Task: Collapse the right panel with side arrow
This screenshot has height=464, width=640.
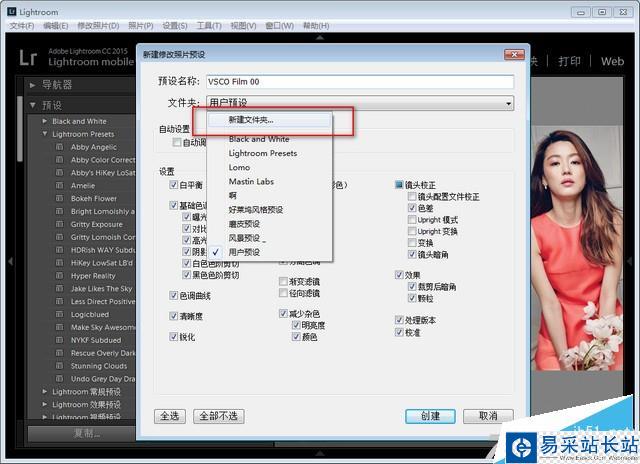Action: [x=630, y=261]
